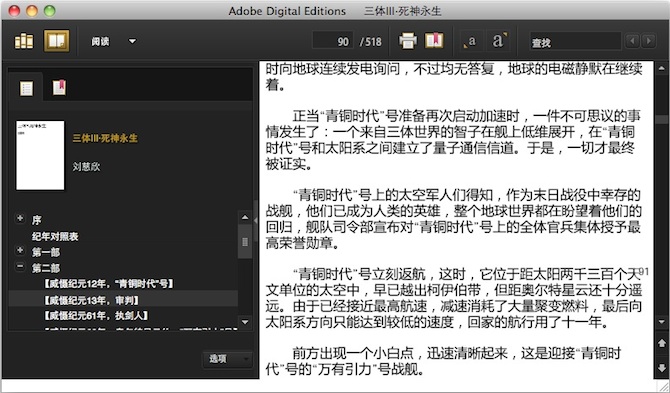
Task: Click the page number field showing 90
Action: 333,41
